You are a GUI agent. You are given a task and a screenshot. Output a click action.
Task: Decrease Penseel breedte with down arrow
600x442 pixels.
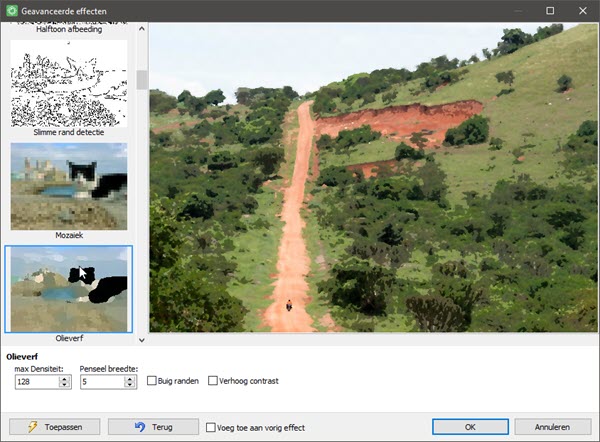(130, 385)
